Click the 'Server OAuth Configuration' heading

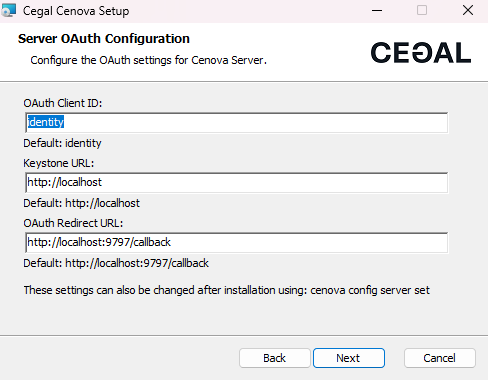104,39
